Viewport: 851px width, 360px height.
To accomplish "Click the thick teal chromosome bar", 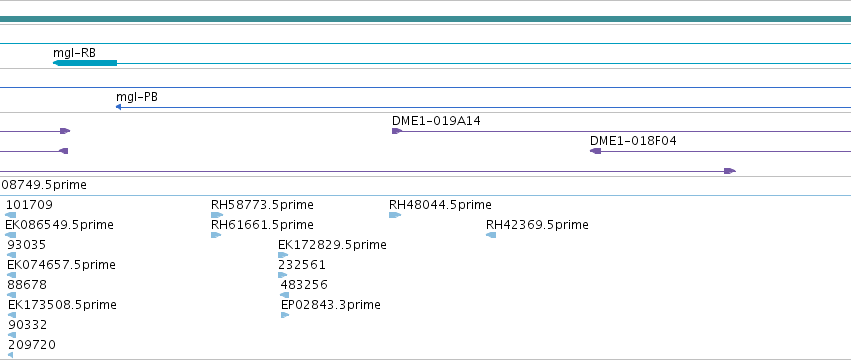I will [x=426, y=19].
